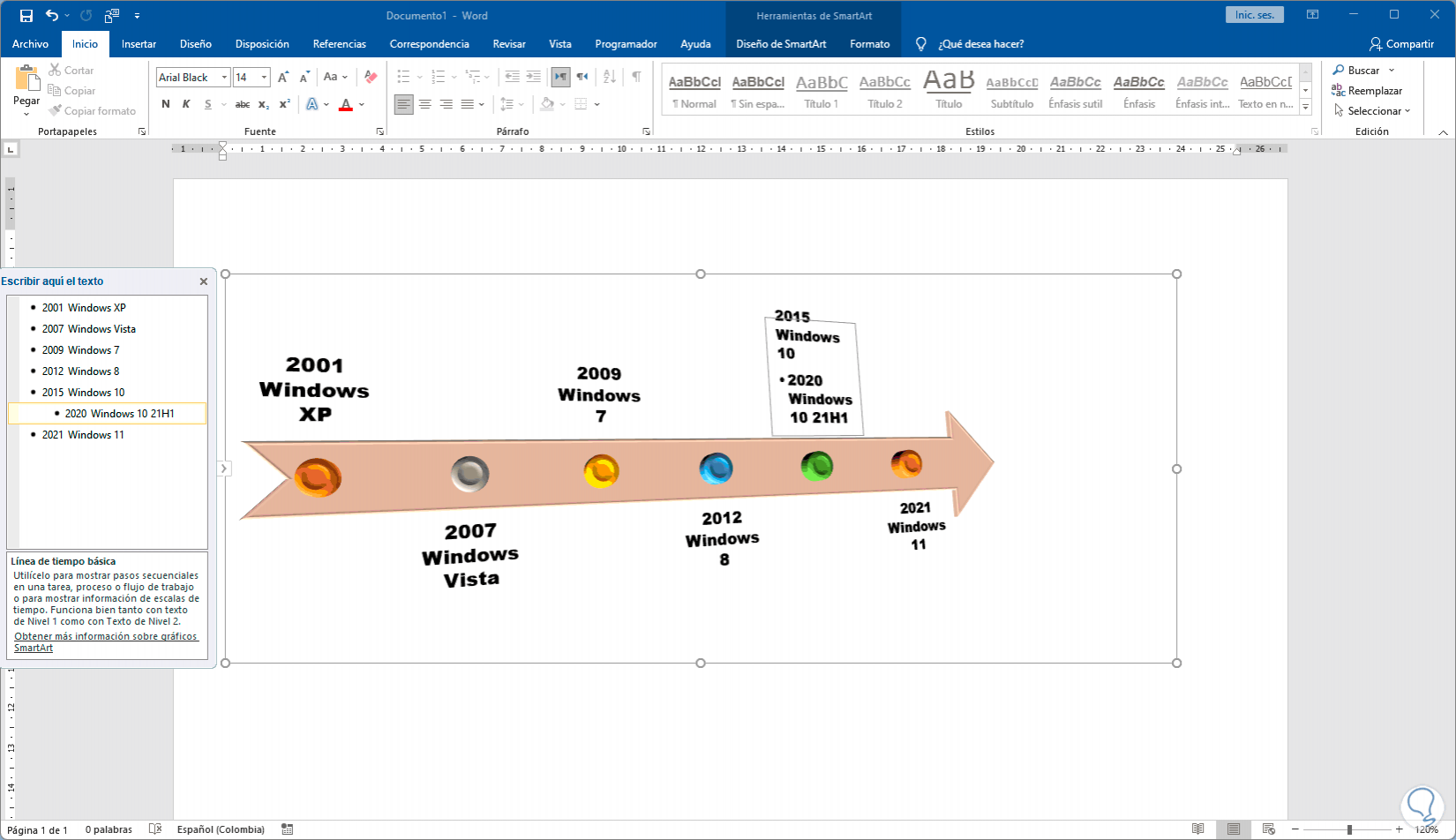Click the numbered list icon
1456x840 pixels.
(439, 78)
